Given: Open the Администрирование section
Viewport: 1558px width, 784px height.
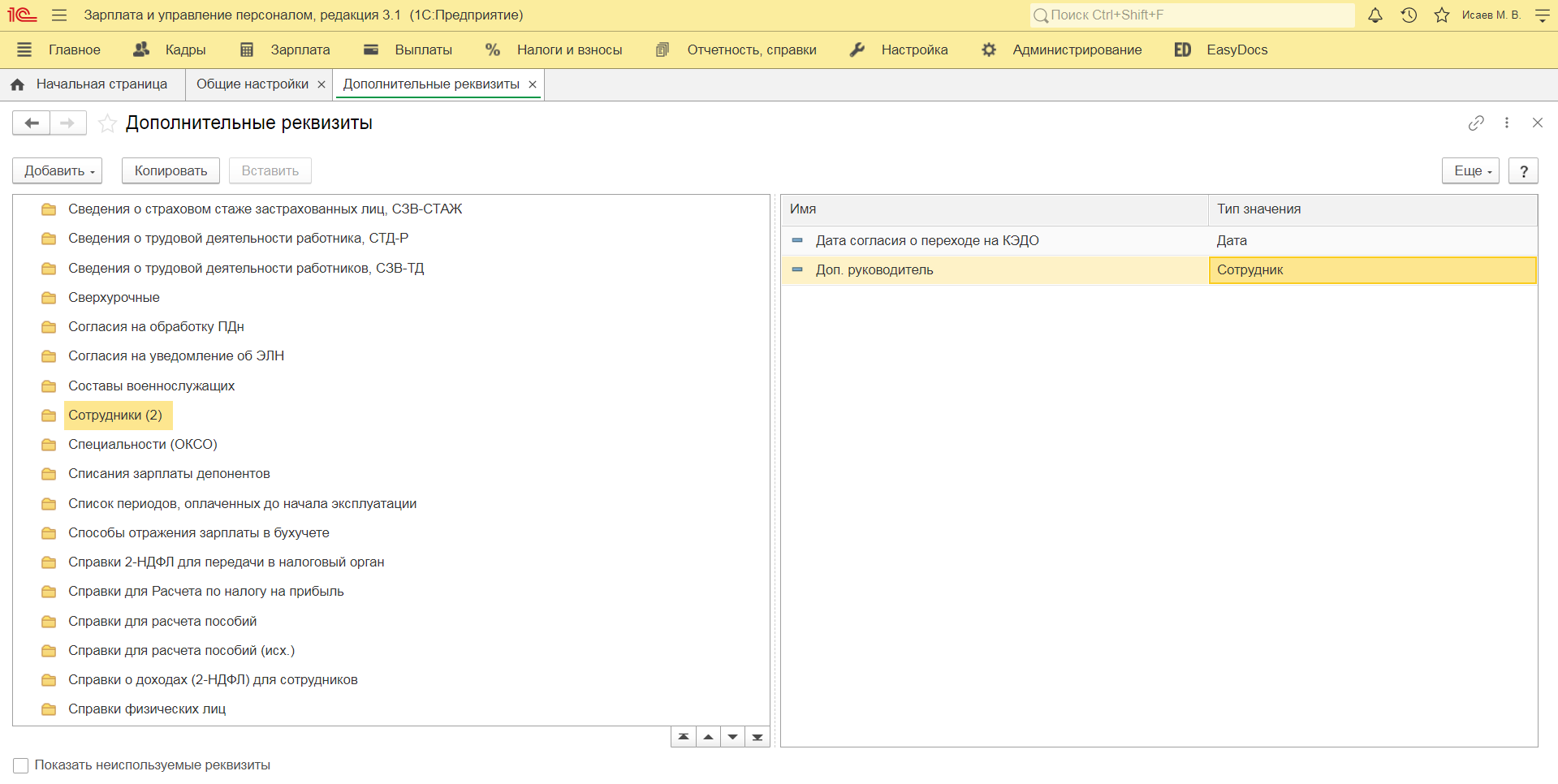Looking at the screenshot, I should pos(1076,50).
